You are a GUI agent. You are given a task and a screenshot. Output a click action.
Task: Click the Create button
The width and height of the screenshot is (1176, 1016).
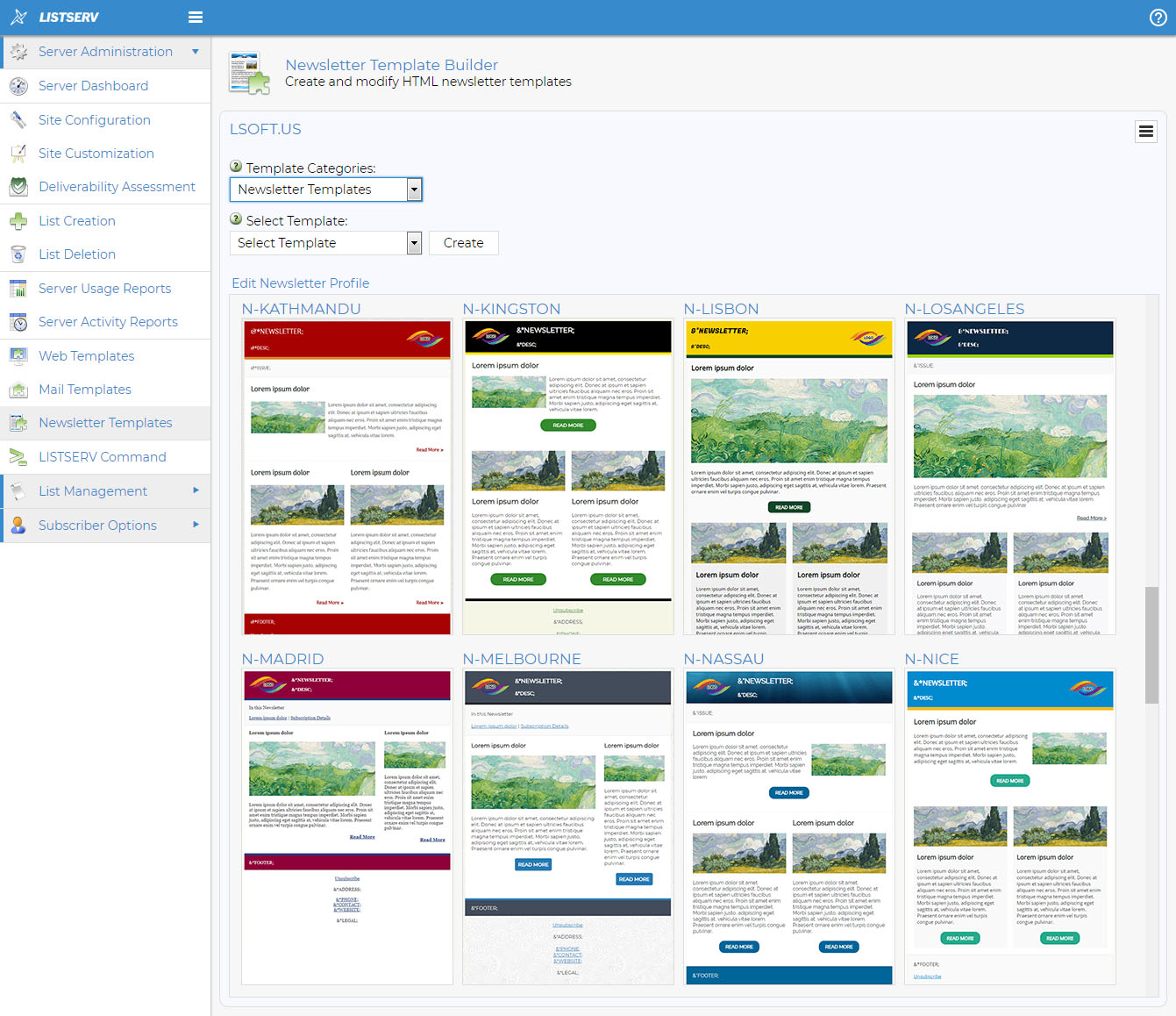coord(464,243)
